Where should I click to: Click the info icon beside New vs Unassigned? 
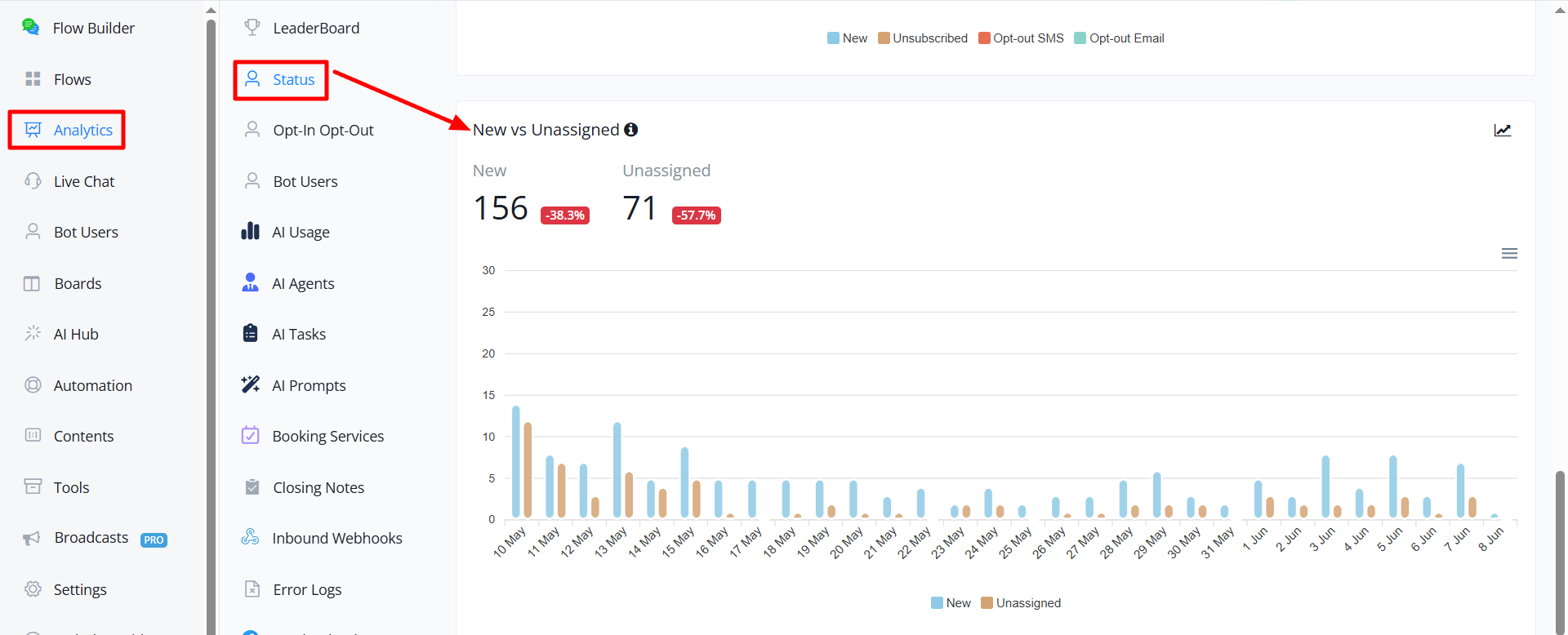tap(630, 130)
